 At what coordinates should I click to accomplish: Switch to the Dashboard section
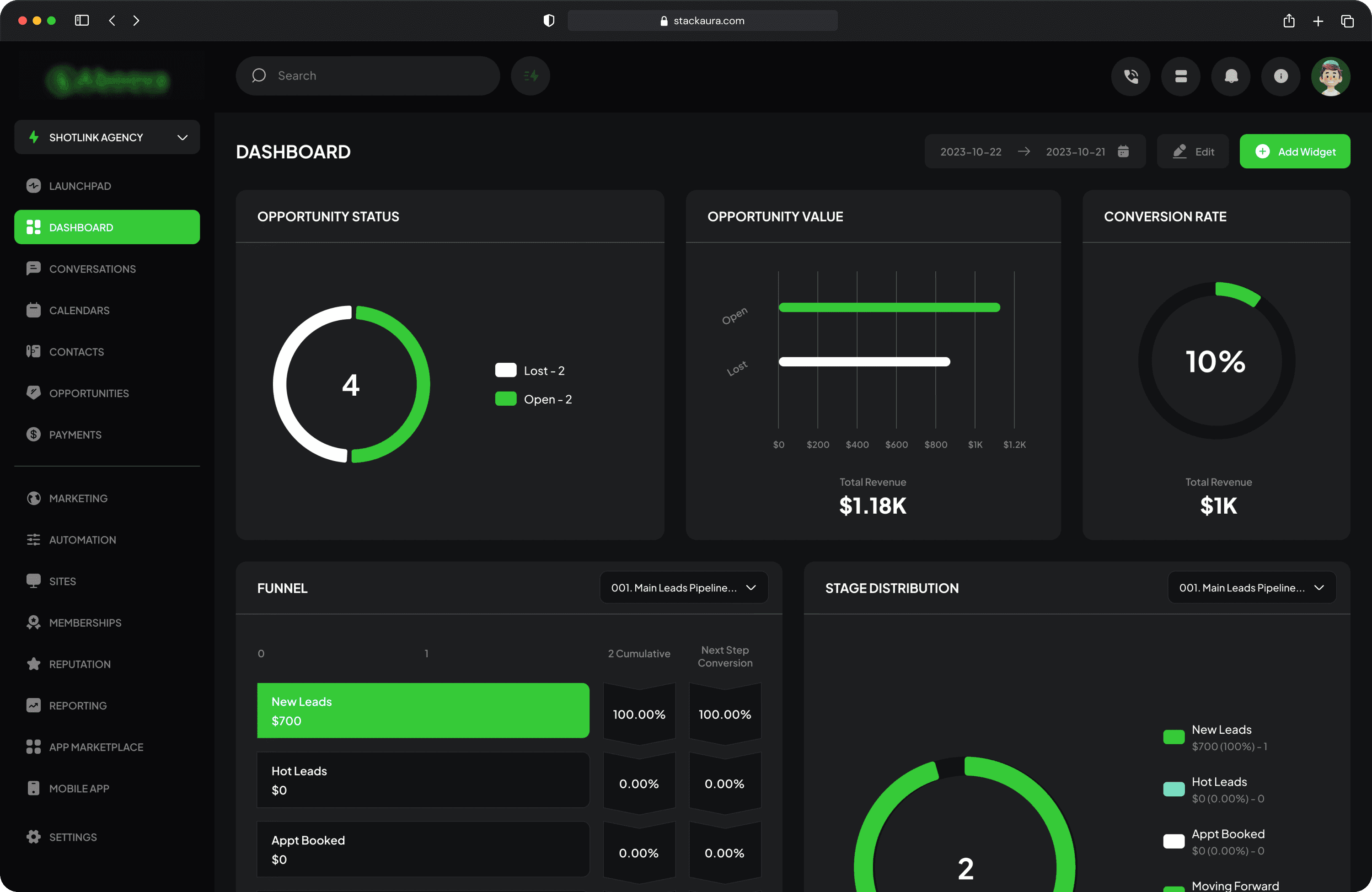click(x=80, y=226)
